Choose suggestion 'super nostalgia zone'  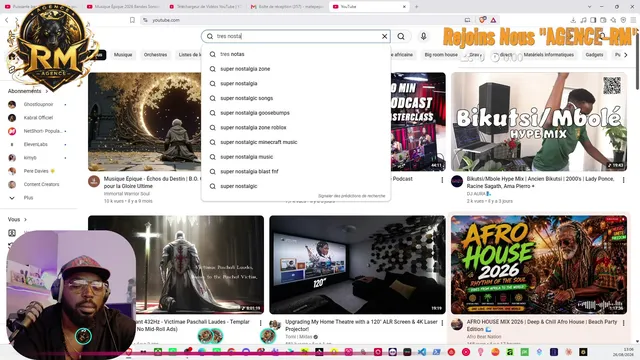[x=296, y=69]
